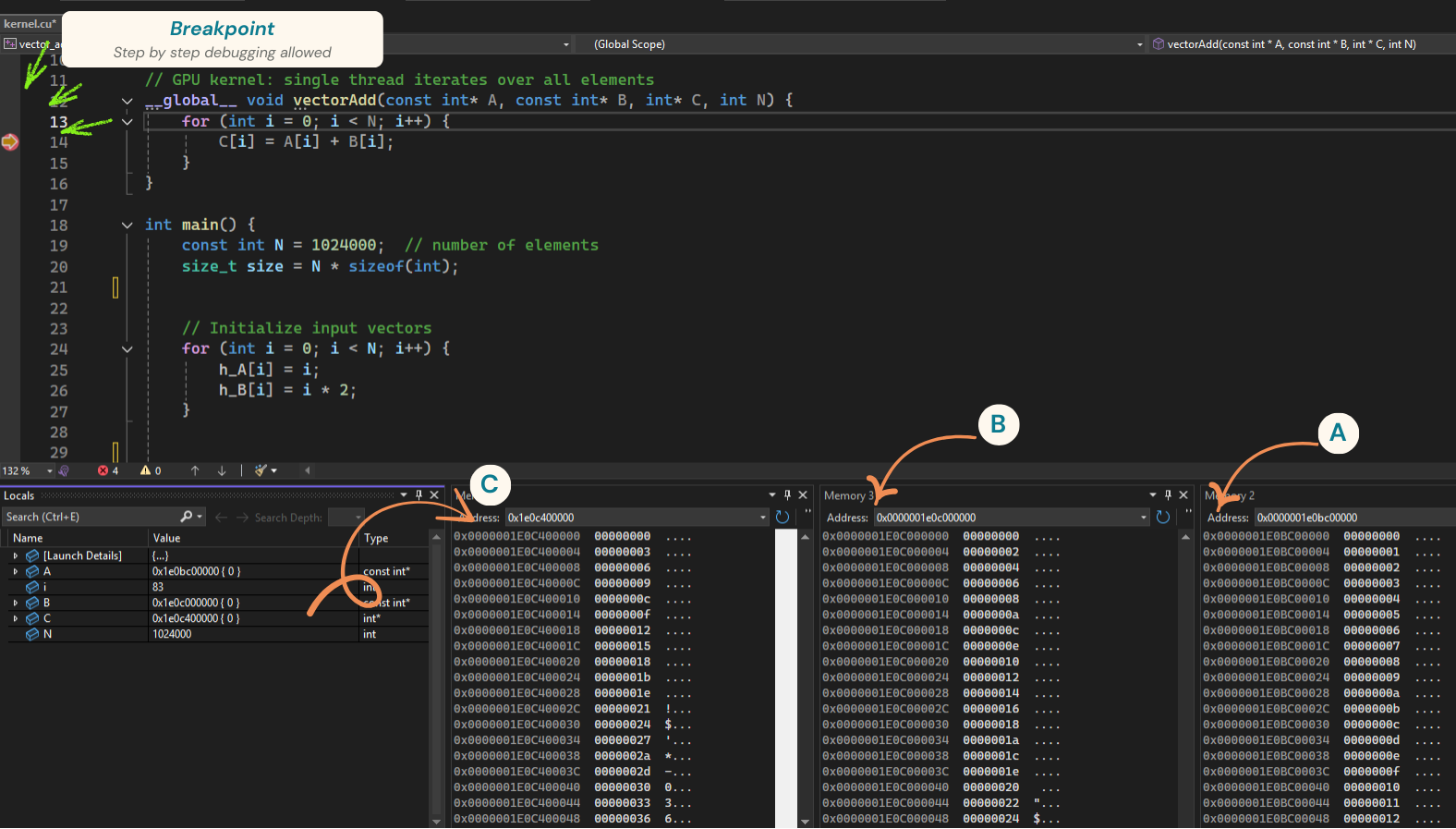This screenshot has width=1456, height=829.
Task: Click Memory 2 address field 0x0000001e0bc00000
Action: click(1354, 518)
